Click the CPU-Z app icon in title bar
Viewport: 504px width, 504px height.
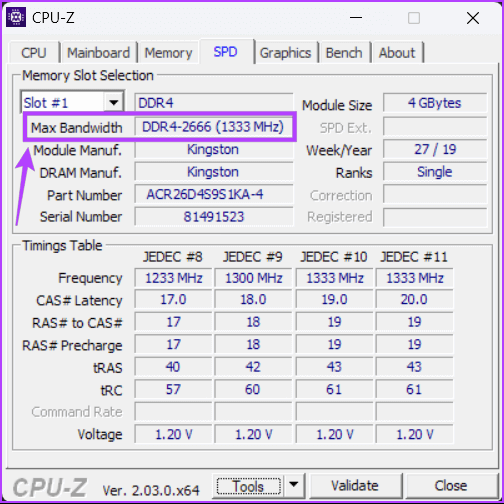[16, 17]
